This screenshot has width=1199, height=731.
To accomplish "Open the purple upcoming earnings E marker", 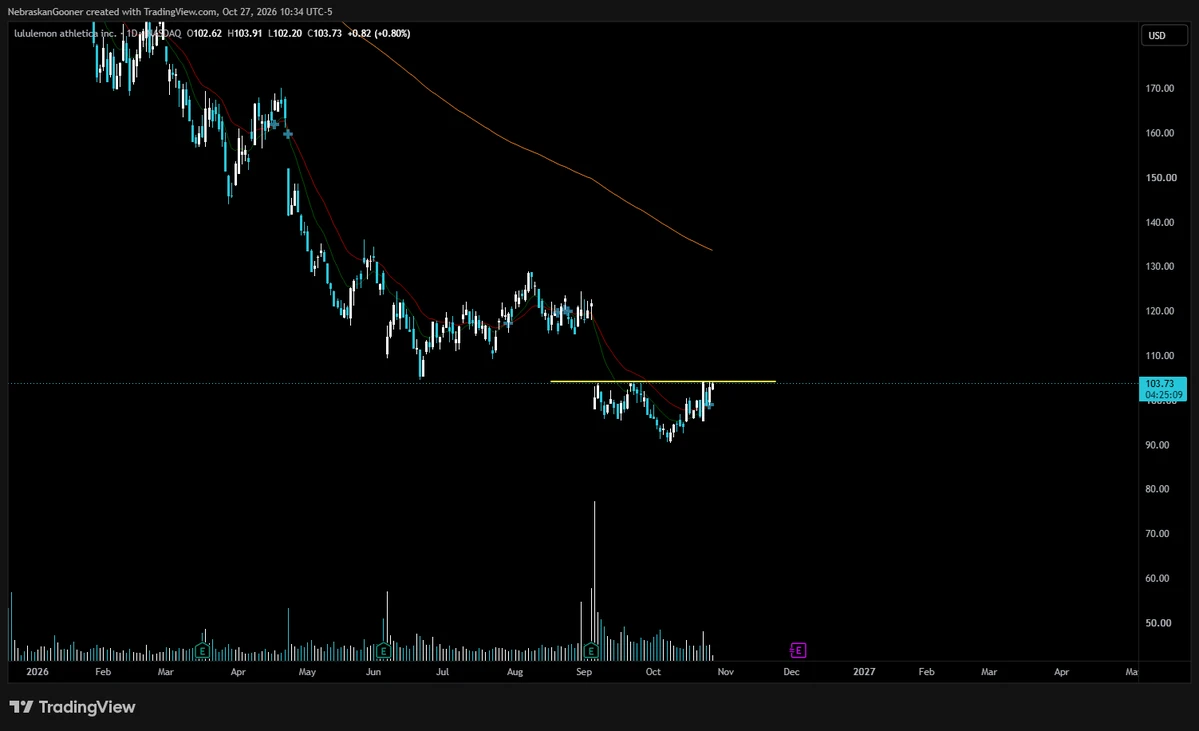I will point(798,651).
